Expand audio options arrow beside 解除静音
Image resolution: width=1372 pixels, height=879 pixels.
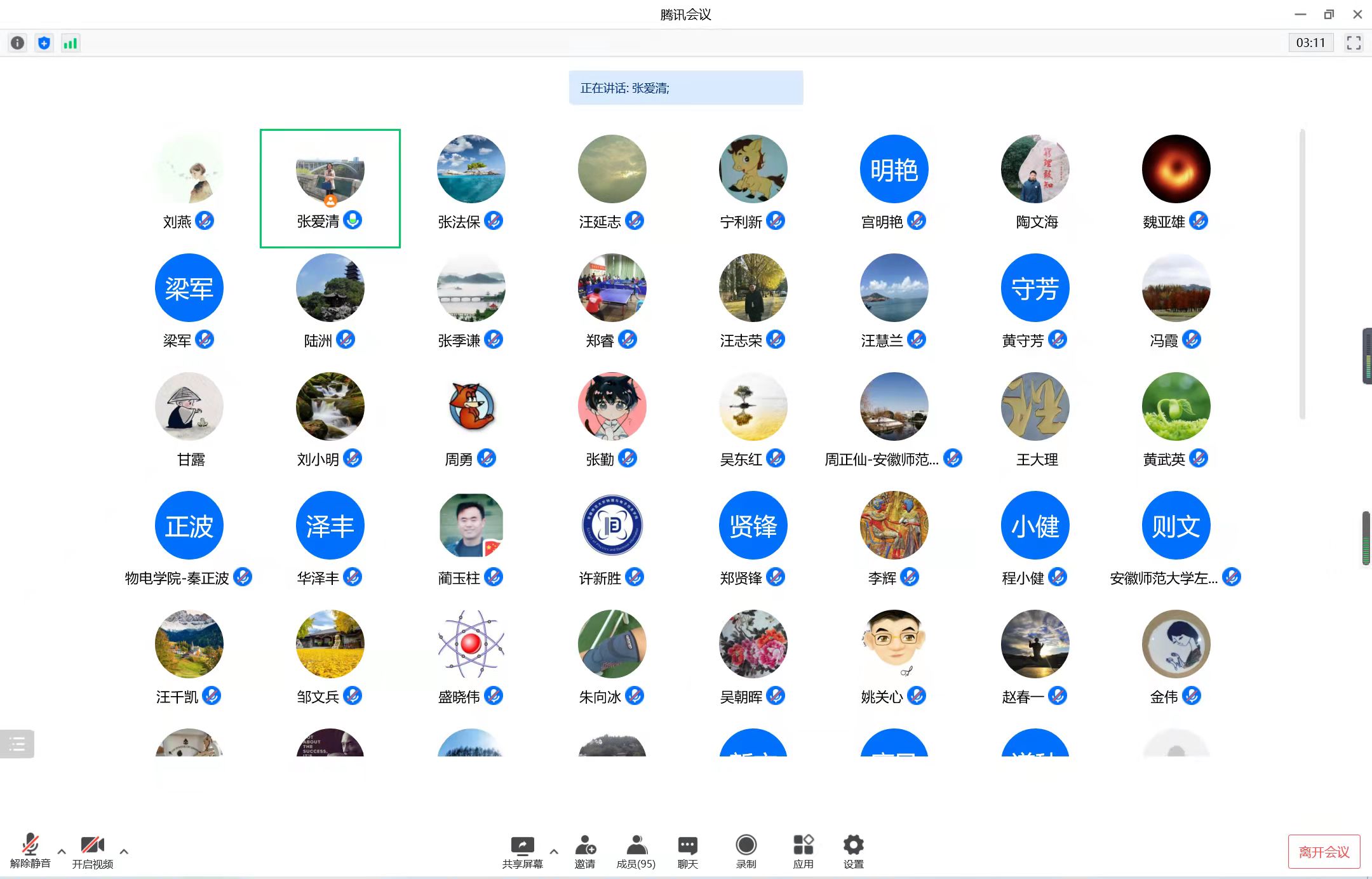62,852
